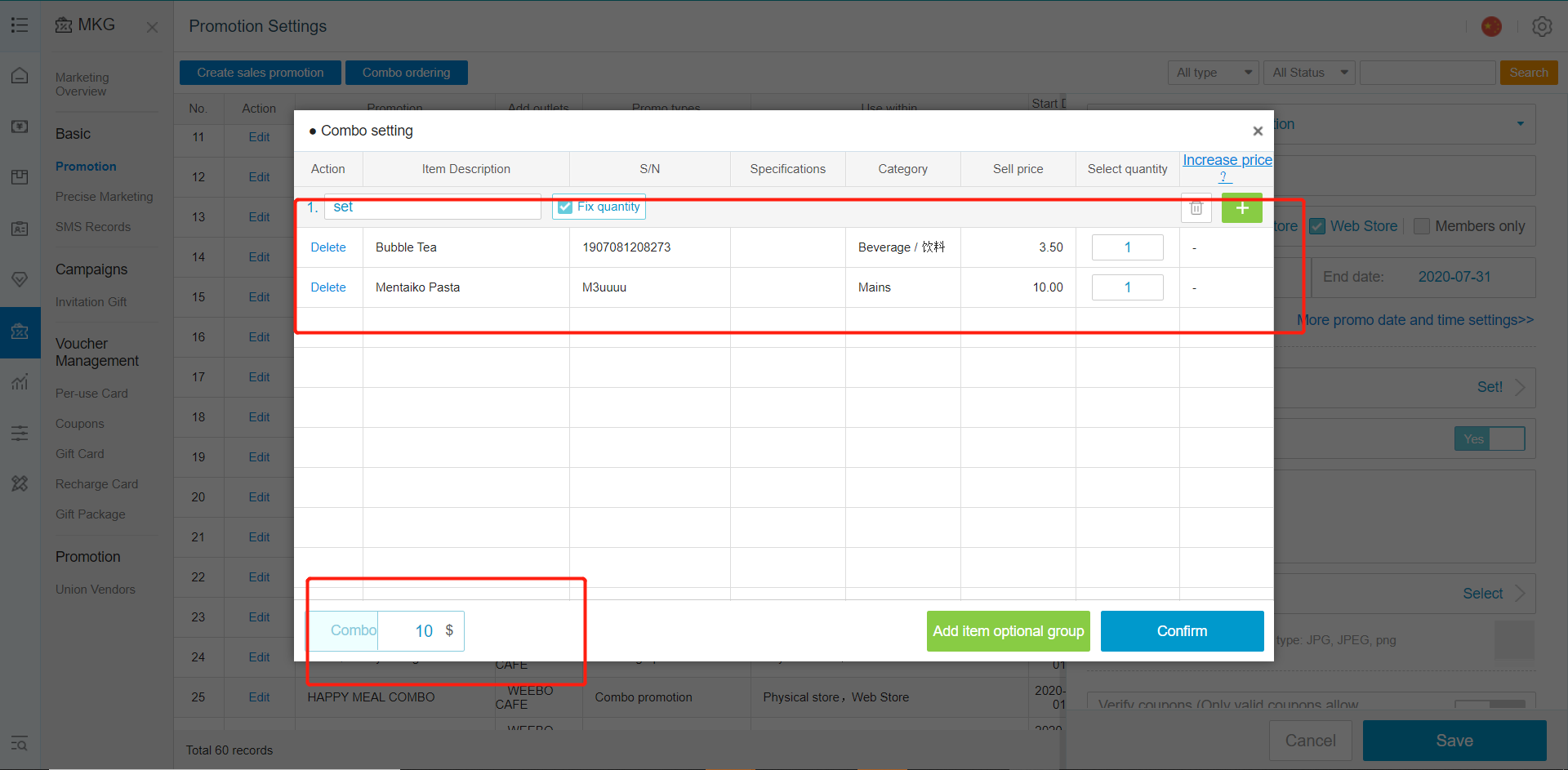The width and height of the screenshot is (1568, 770).
Task: Click Mentaiko Pasta select quantity field
Action: pos(1127,287)
